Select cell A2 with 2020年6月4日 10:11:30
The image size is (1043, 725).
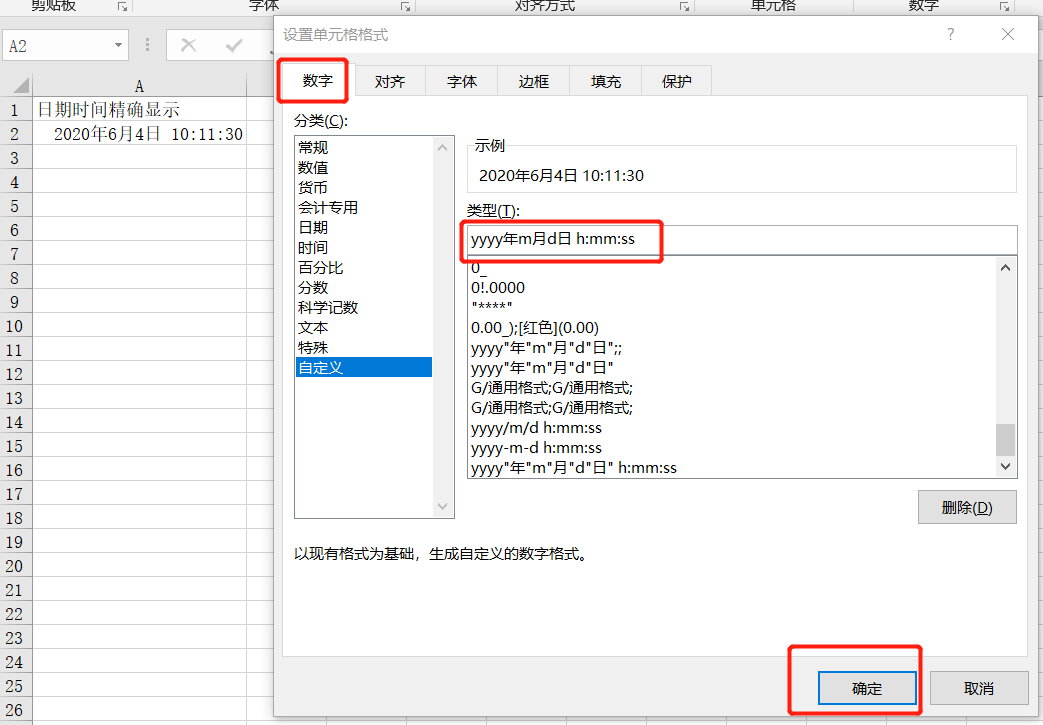[x=139, y=134]
